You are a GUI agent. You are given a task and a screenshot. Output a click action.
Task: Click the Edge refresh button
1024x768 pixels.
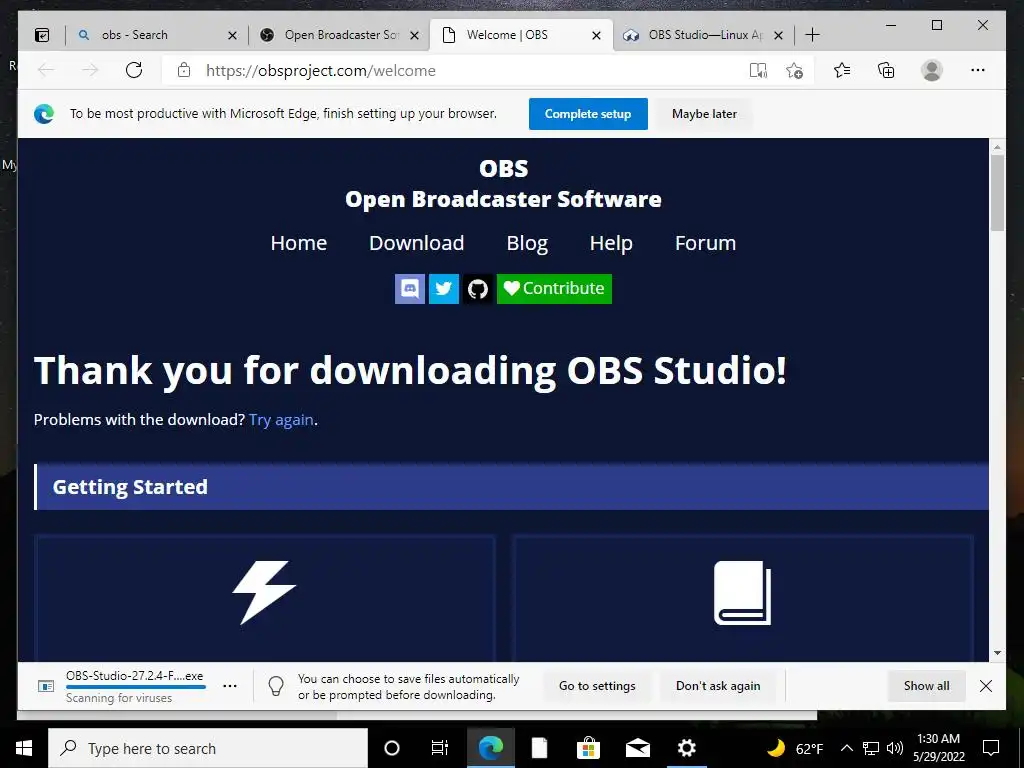(134, 70)
